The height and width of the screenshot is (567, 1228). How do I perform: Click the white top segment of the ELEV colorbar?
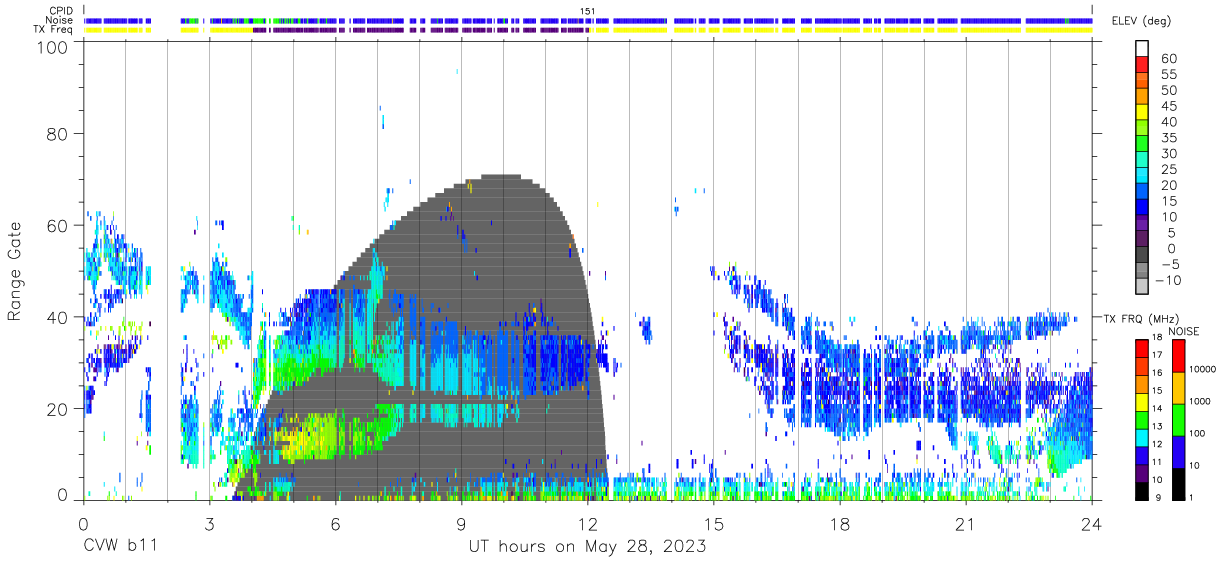[1142, 49]
